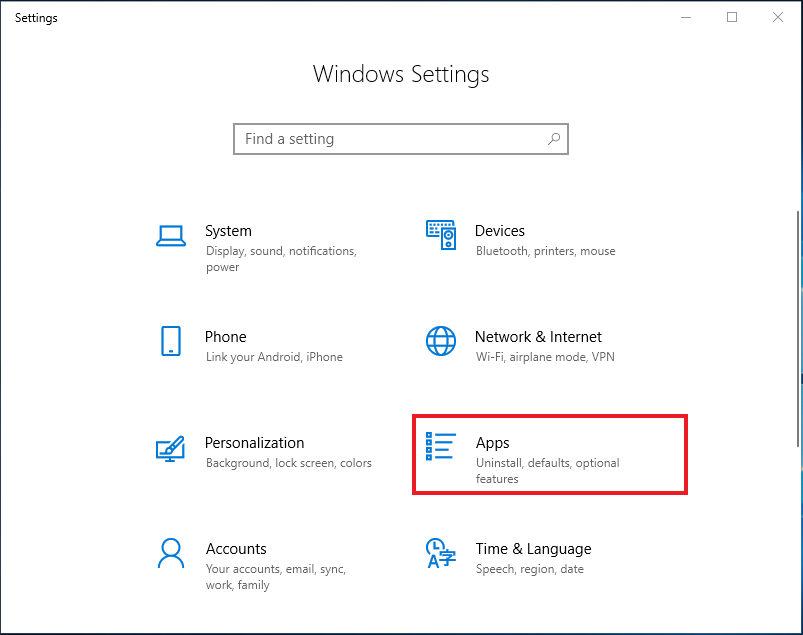
Task: Open Network & Internet label
Action: (x=538, y=337)
